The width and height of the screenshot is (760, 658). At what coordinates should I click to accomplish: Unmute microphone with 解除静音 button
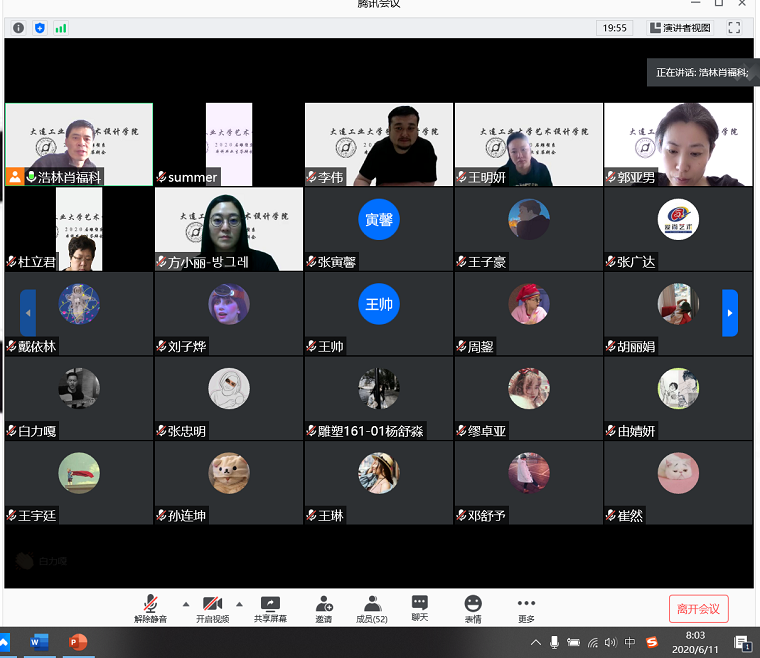tap(151, 609)
